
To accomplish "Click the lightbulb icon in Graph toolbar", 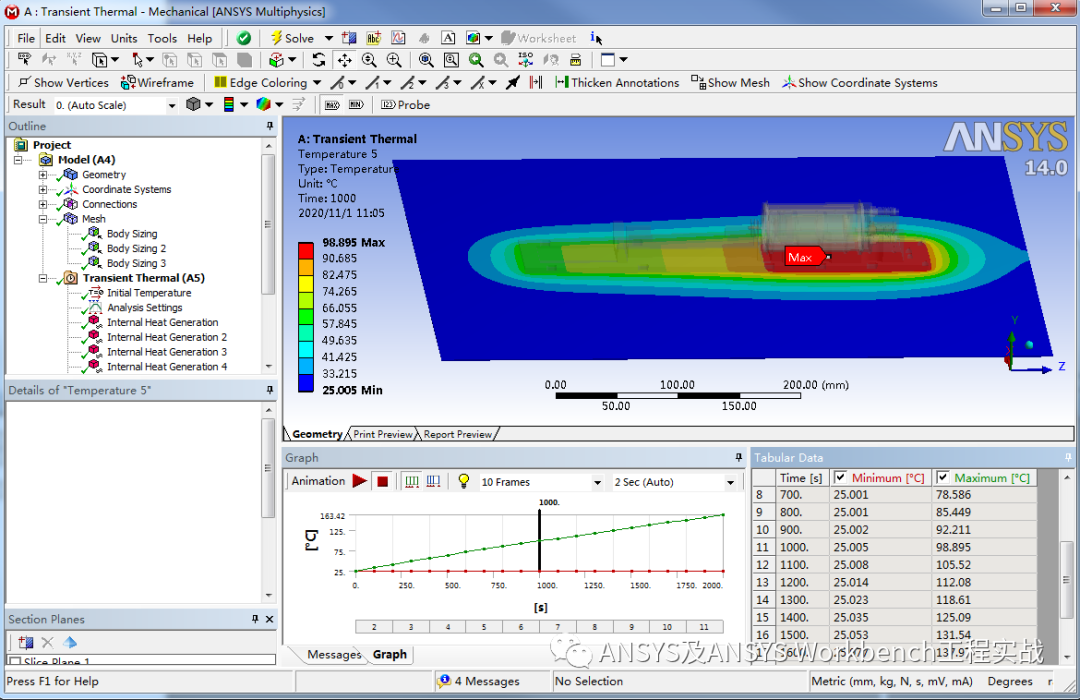I will [x=464, y=482].
